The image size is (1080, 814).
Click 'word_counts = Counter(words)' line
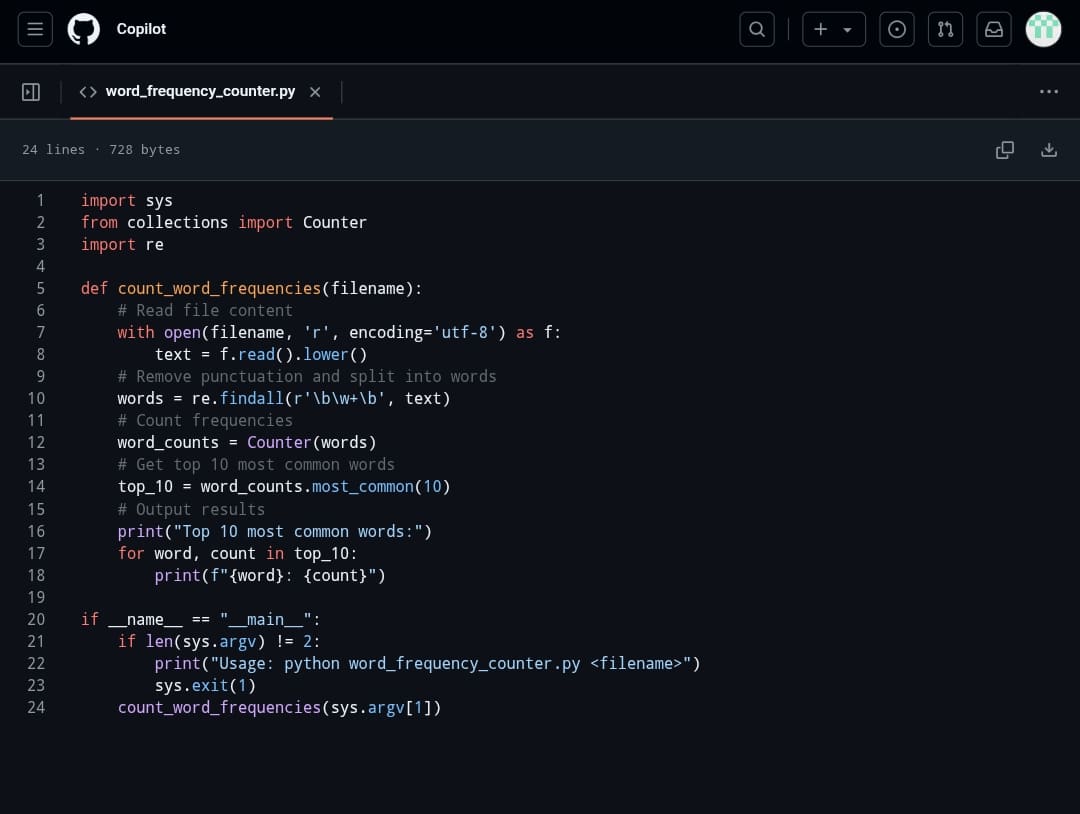tap(247, 443)
